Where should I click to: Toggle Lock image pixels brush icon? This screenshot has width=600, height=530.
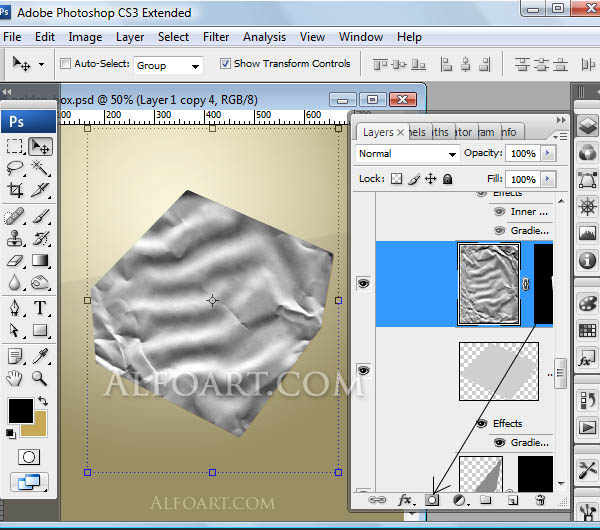(x=414, y=179)
